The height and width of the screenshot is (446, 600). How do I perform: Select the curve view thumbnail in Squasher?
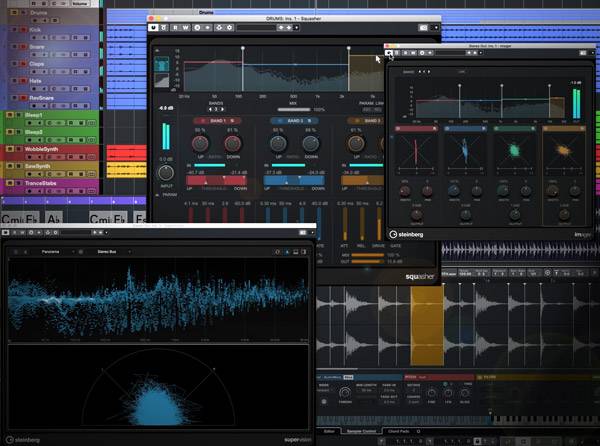tap(161, 80)
